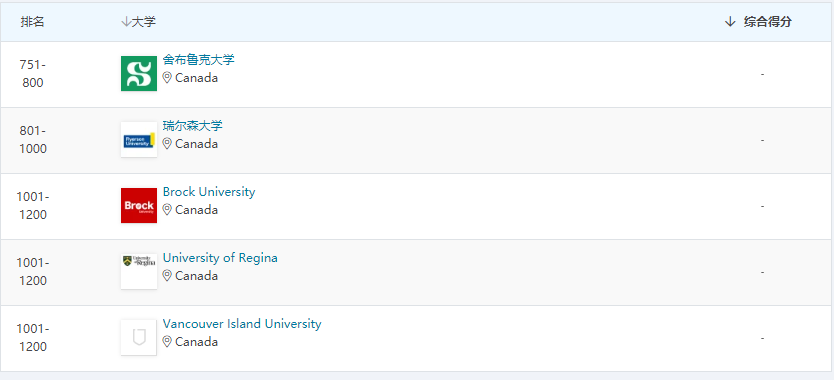Click the University of Regina logo
834x380 pixels.
(x=139, y=271)
